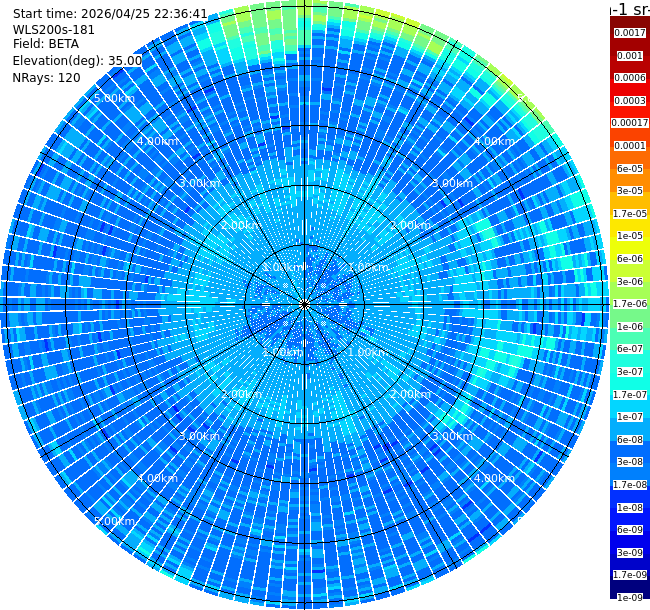Click the 1.7e-06 green colorbar label
This screenshot has width=650, height=610.
(x=630, y=304)
